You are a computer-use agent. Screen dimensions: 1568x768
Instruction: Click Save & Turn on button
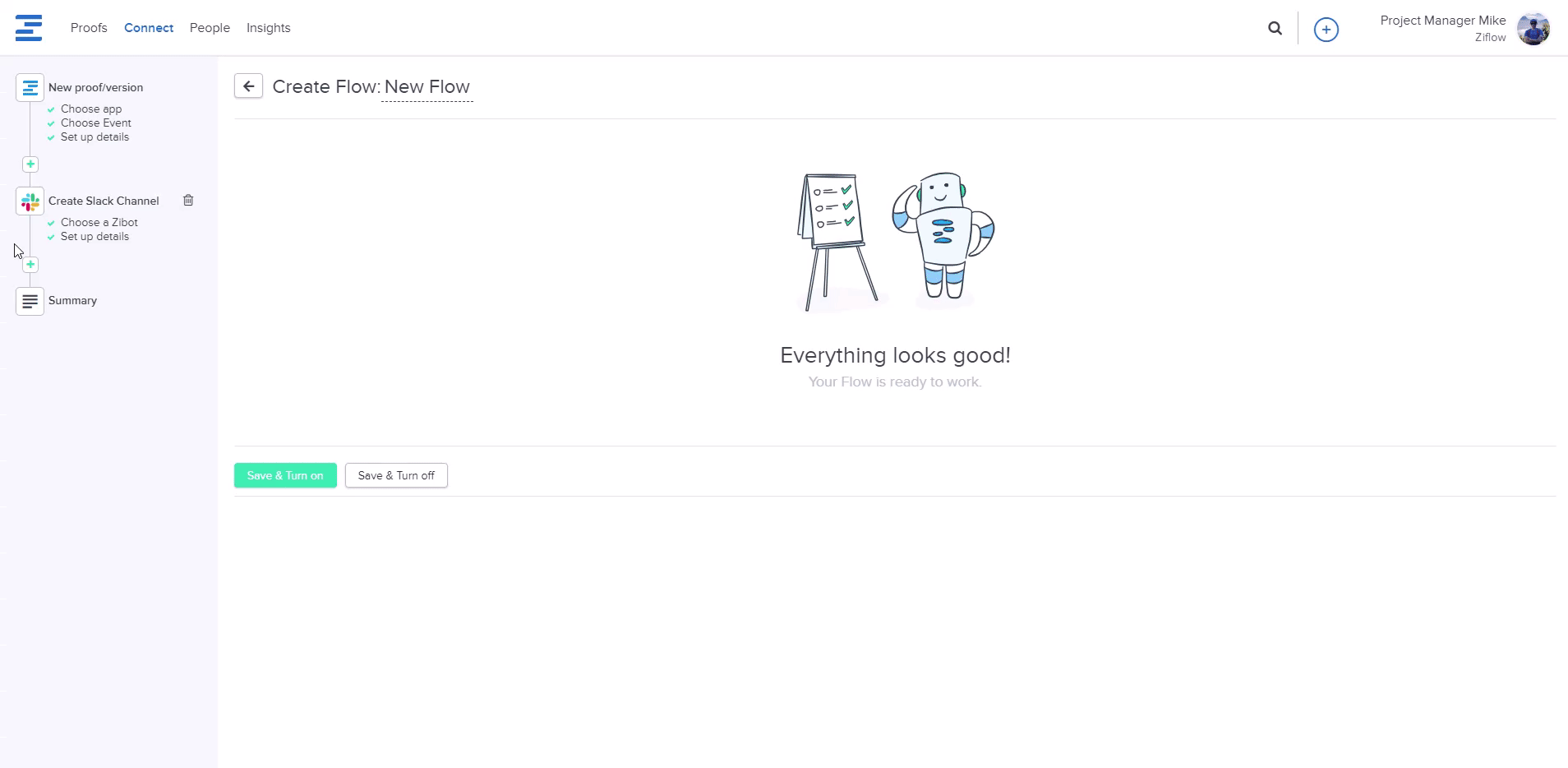pyautogui.click(x=285, y=475)
